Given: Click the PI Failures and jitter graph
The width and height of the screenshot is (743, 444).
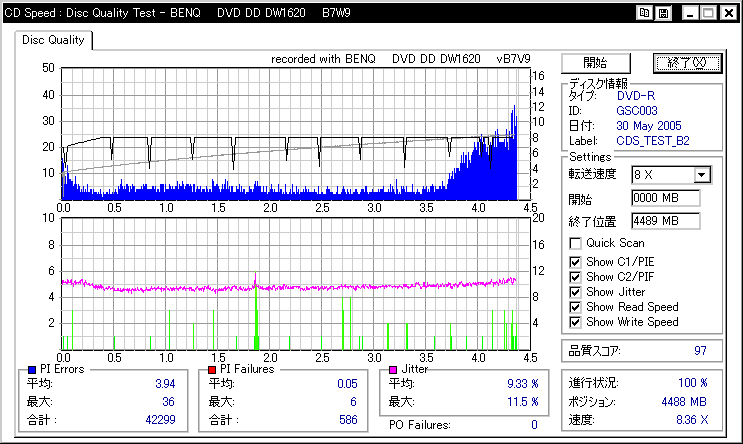Looking at the screenshot, I should (295, 284).
